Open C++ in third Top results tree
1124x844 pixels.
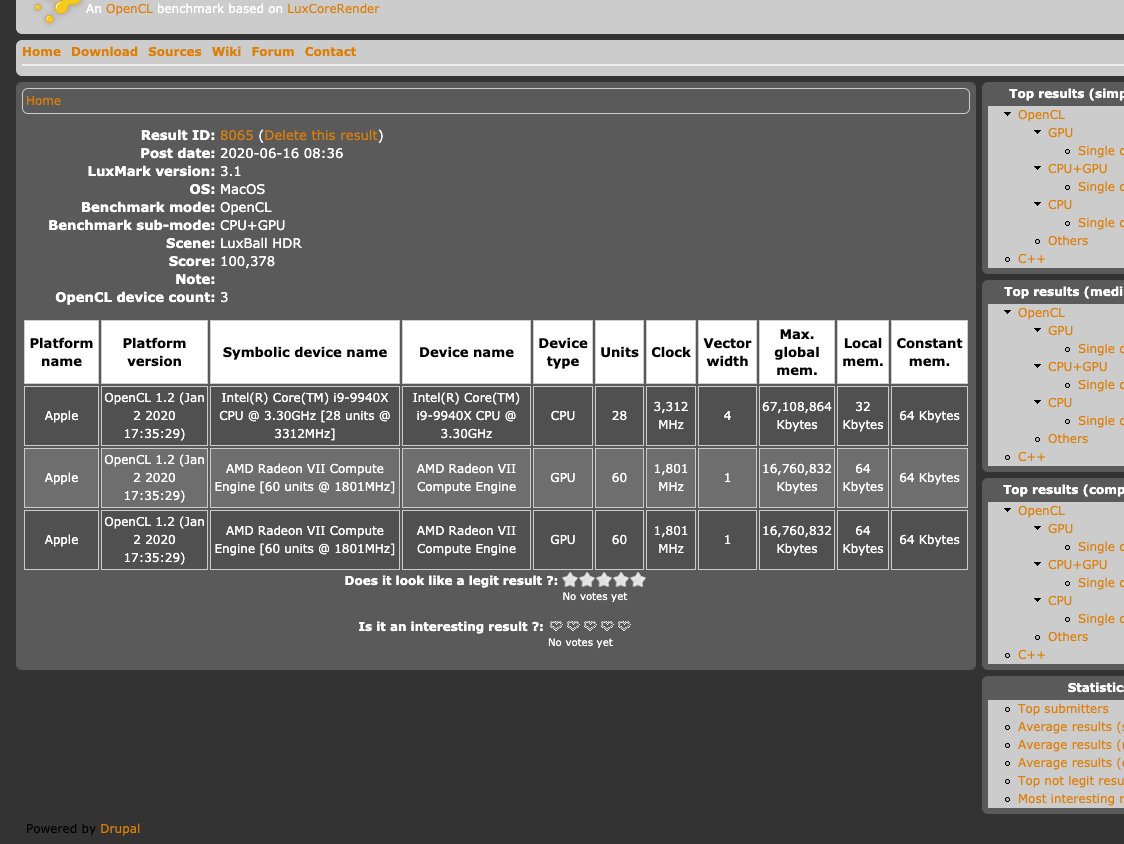[1032, 655]
